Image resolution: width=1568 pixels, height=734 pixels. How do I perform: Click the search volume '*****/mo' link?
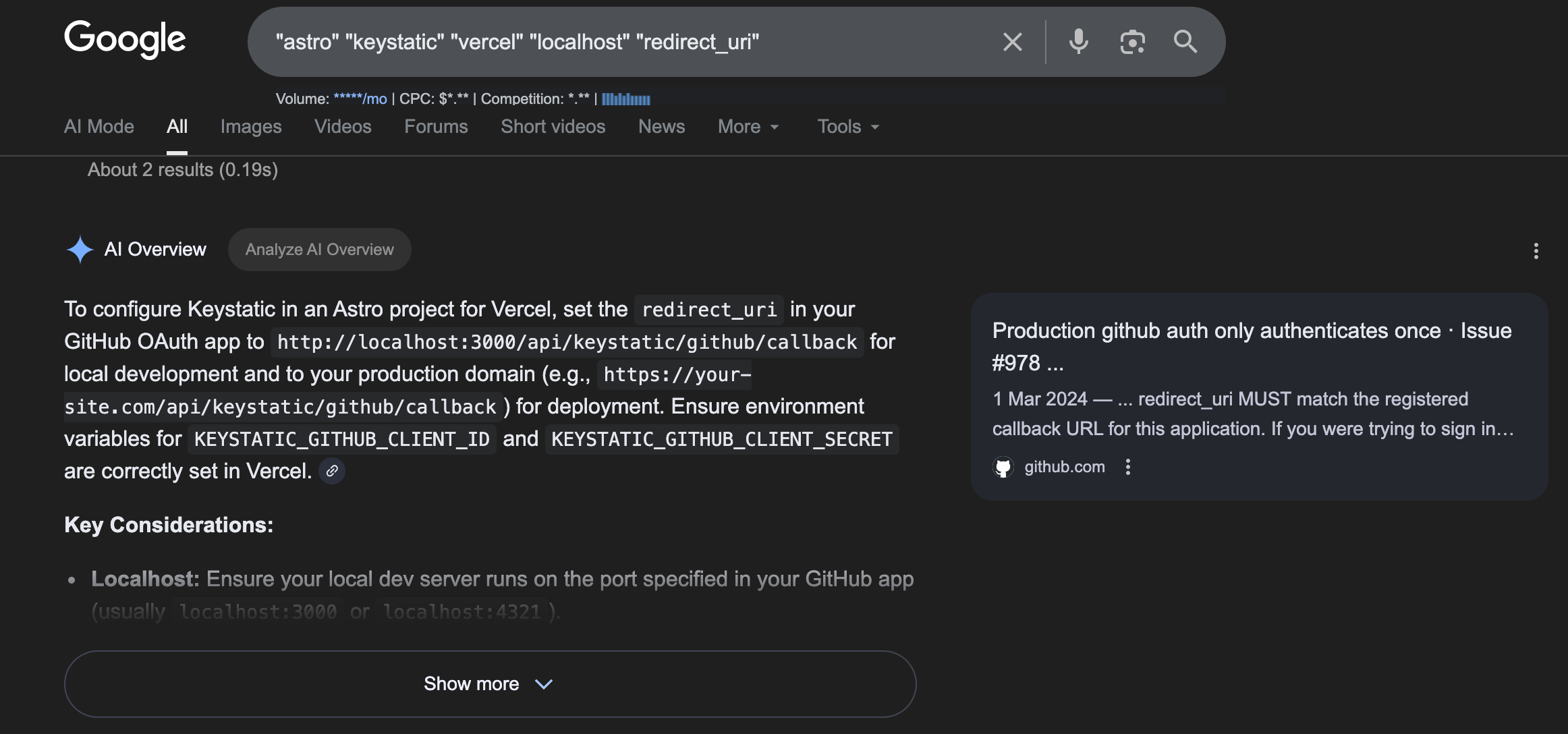(360, 99)
